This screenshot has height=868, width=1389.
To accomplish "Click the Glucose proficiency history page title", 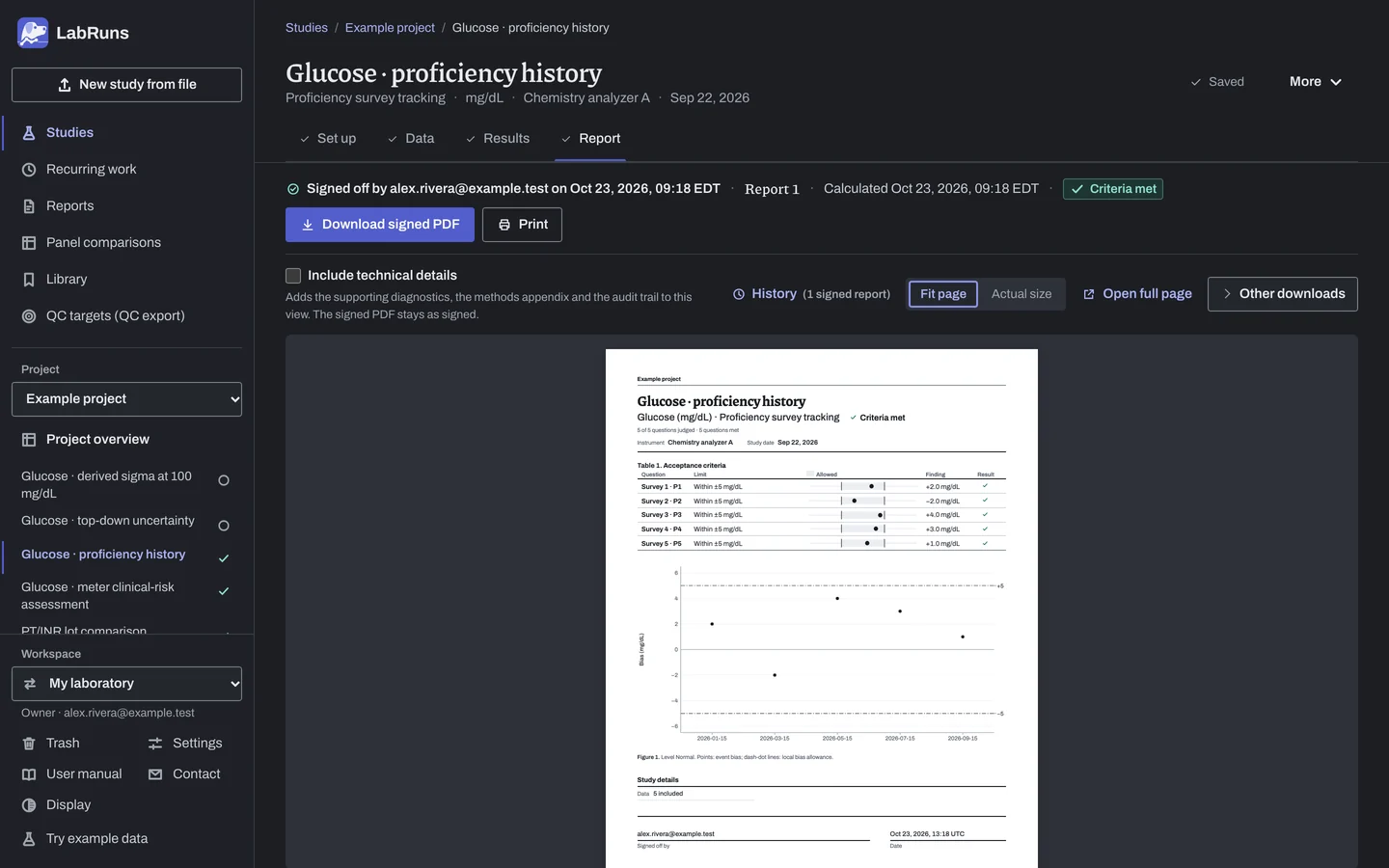I will point(444,73).
